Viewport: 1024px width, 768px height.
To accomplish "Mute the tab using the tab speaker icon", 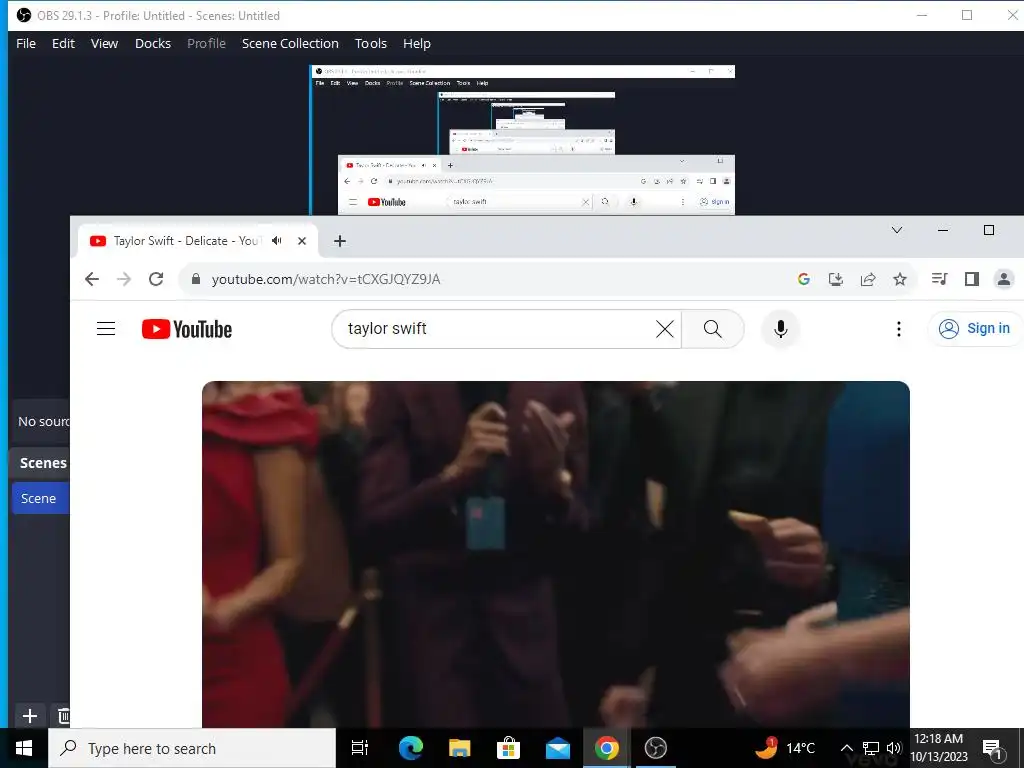I will click(277, 241).
